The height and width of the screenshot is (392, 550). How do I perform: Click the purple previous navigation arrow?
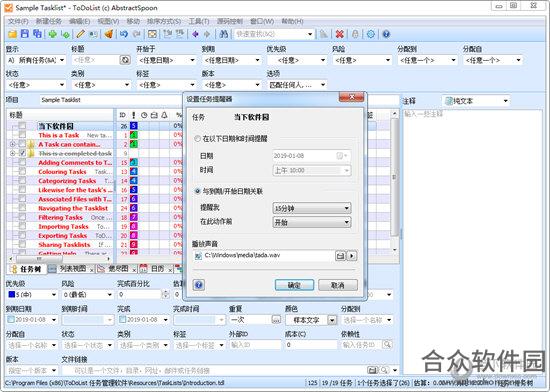[x=195, y=34]
